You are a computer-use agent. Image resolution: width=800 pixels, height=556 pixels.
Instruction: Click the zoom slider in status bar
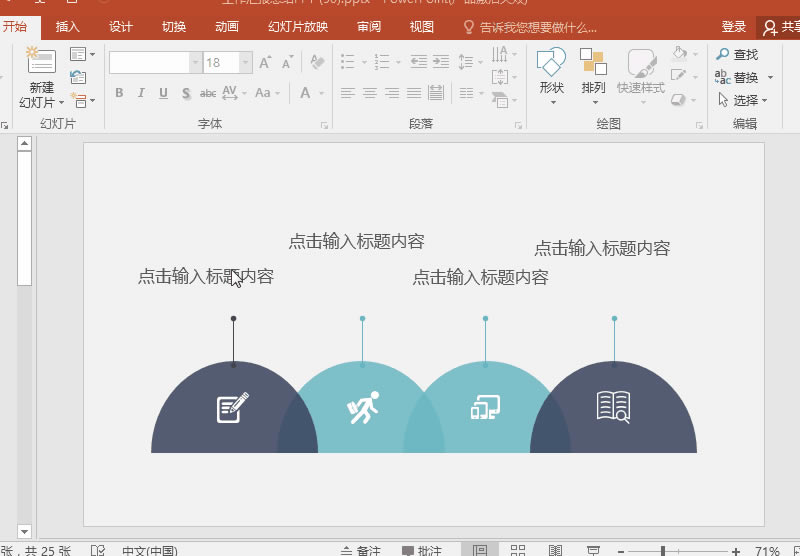click(662, 551)
